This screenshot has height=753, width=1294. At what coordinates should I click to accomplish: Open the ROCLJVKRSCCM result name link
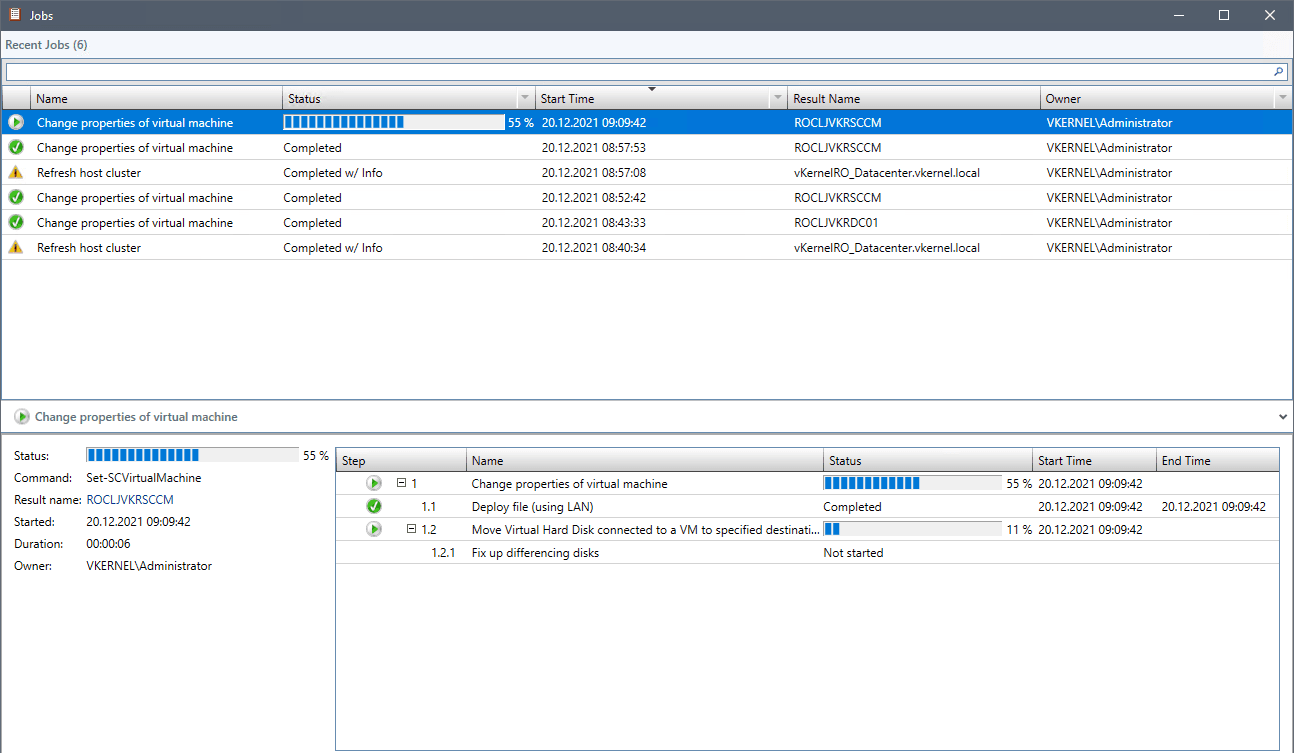(x=129, y=499)
